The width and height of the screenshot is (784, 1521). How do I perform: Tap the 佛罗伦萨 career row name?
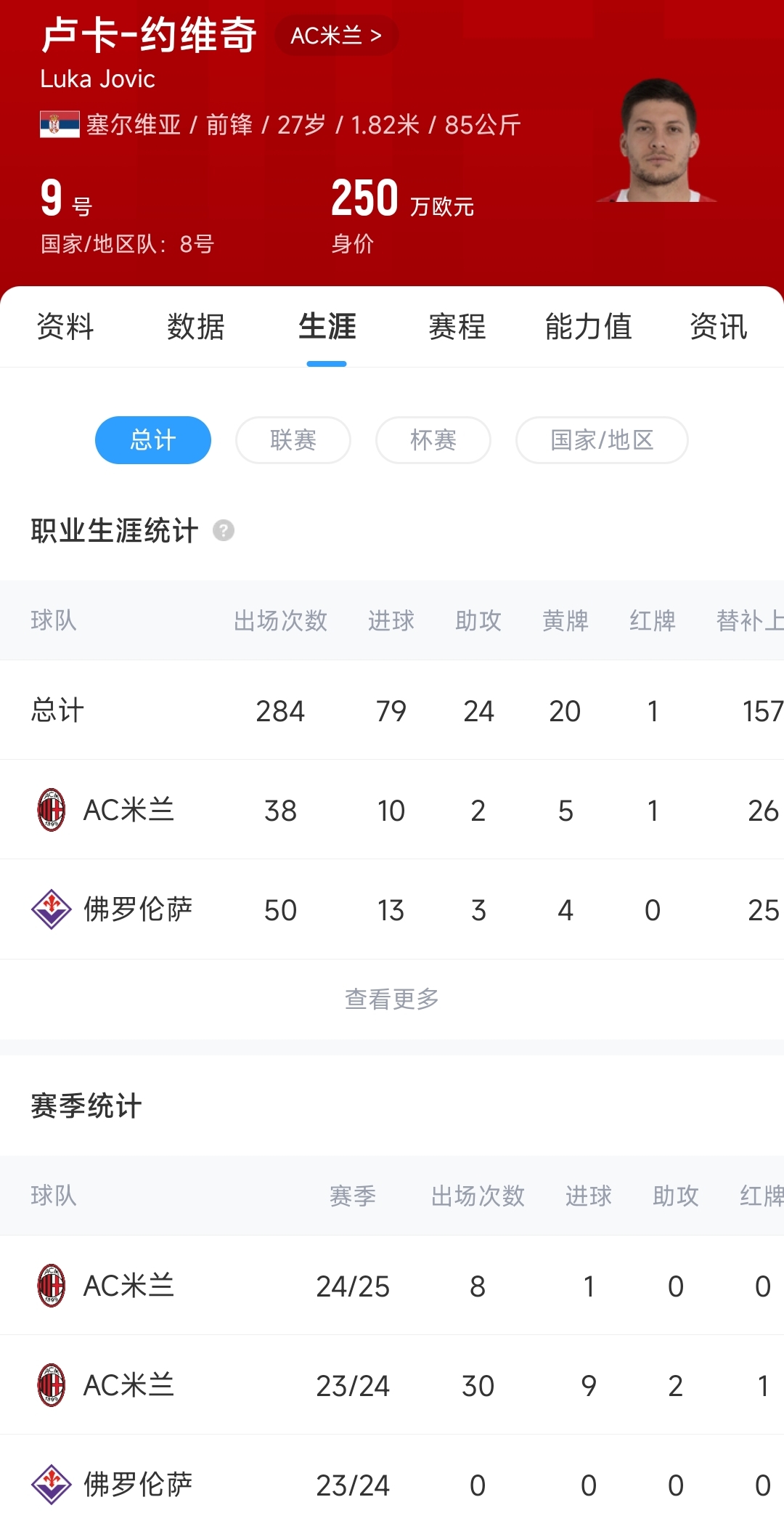[x=138, y=909]
